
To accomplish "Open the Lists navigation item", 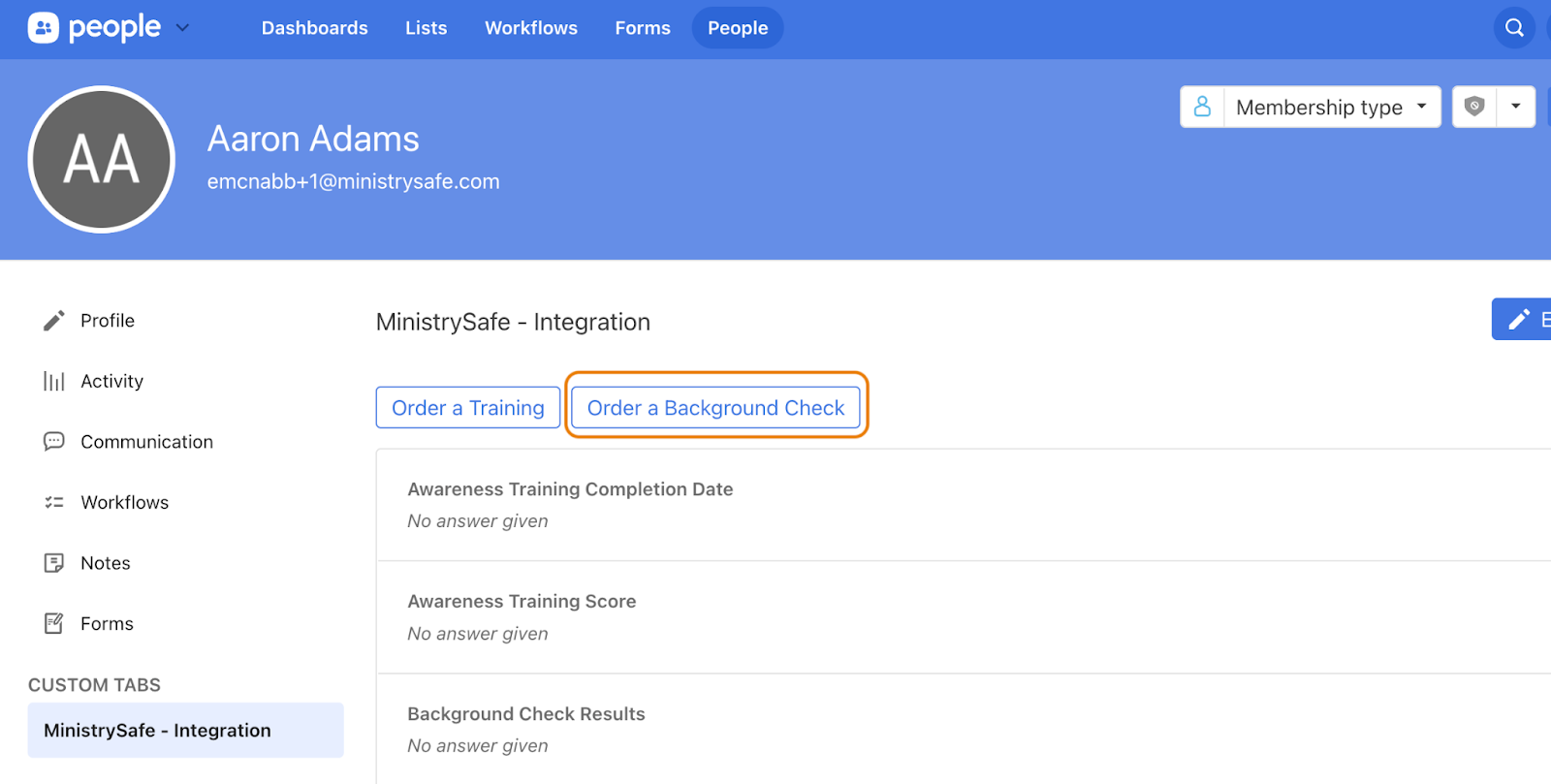I will pyautogui.click(x=426, y=28).
